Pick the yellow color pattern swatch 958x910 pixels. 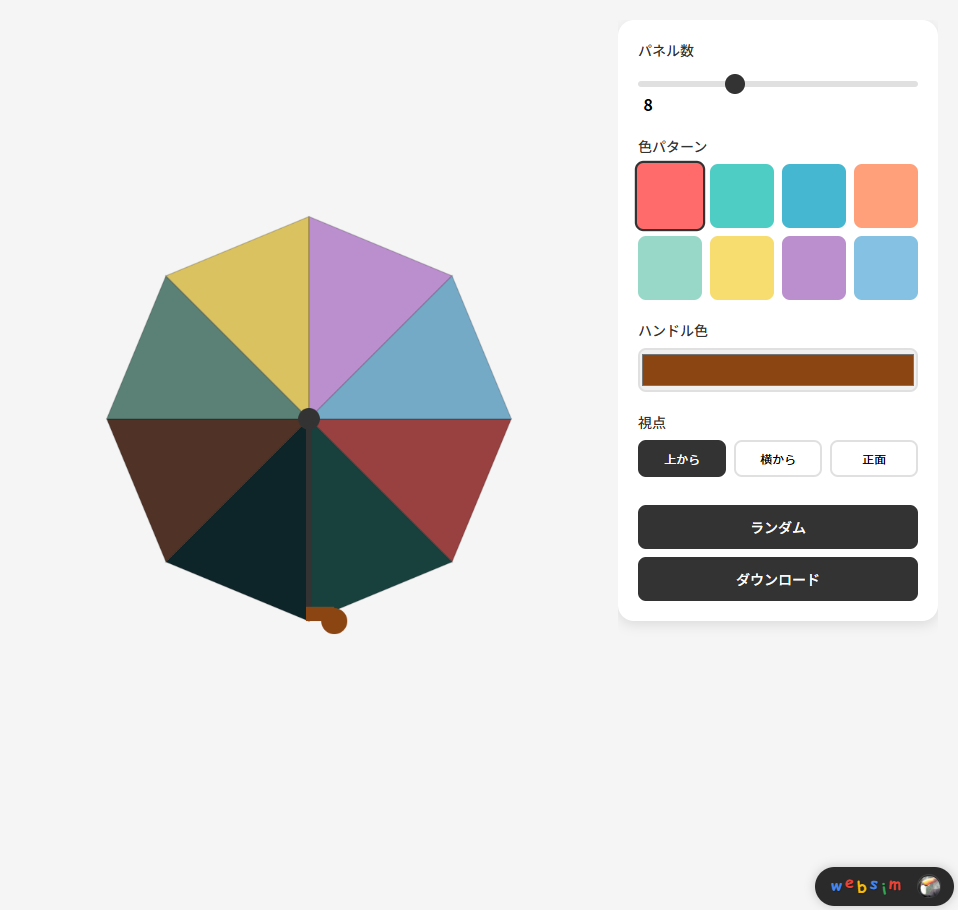742,268
